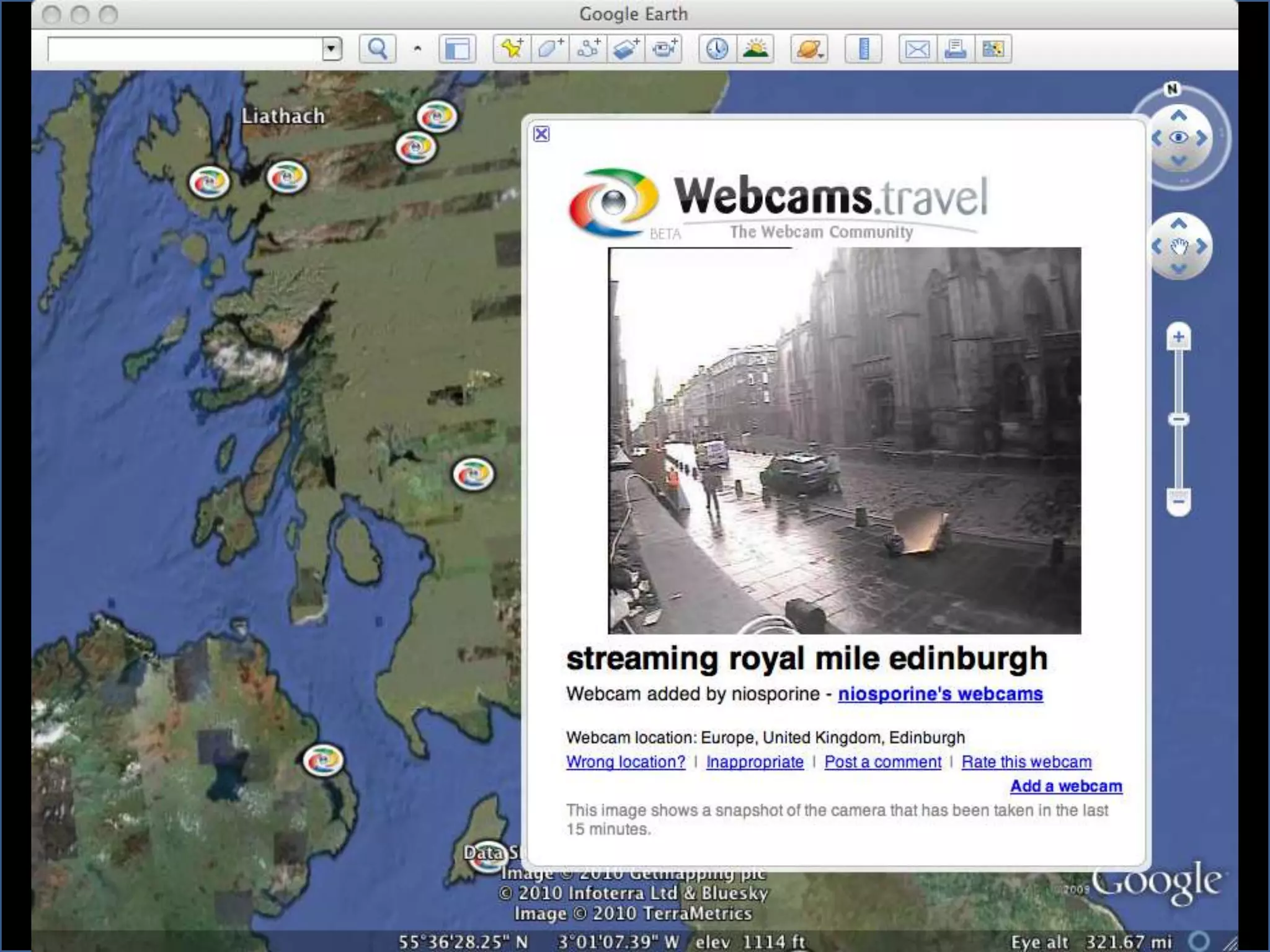The image size is (1270, 952).
Task: Open the ruler measurement tool
Action: click(863, 48)
